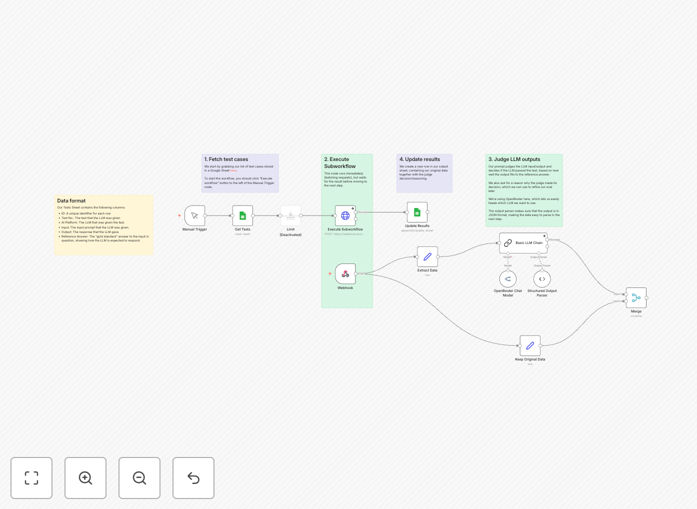
Task: Select the Data format sticky note
Action: pyautogui.click(x=104, y=225)
